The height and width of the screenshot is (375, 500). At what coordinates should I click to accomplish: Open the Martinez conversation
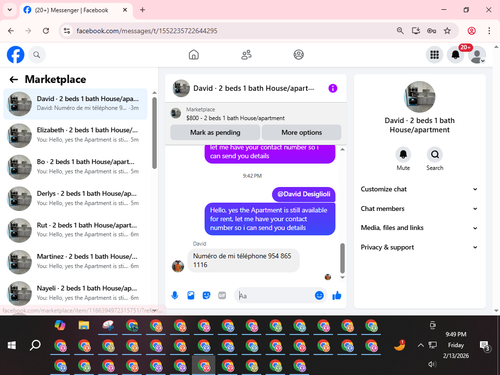point(75,261)
